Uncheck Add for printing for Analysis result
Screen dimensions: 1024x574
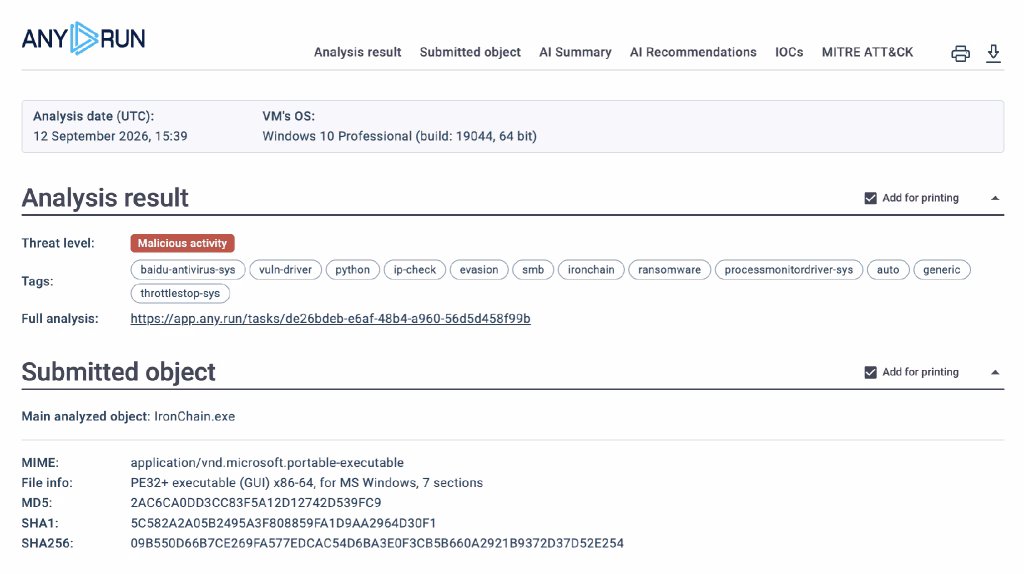click(x=871, y=198)
